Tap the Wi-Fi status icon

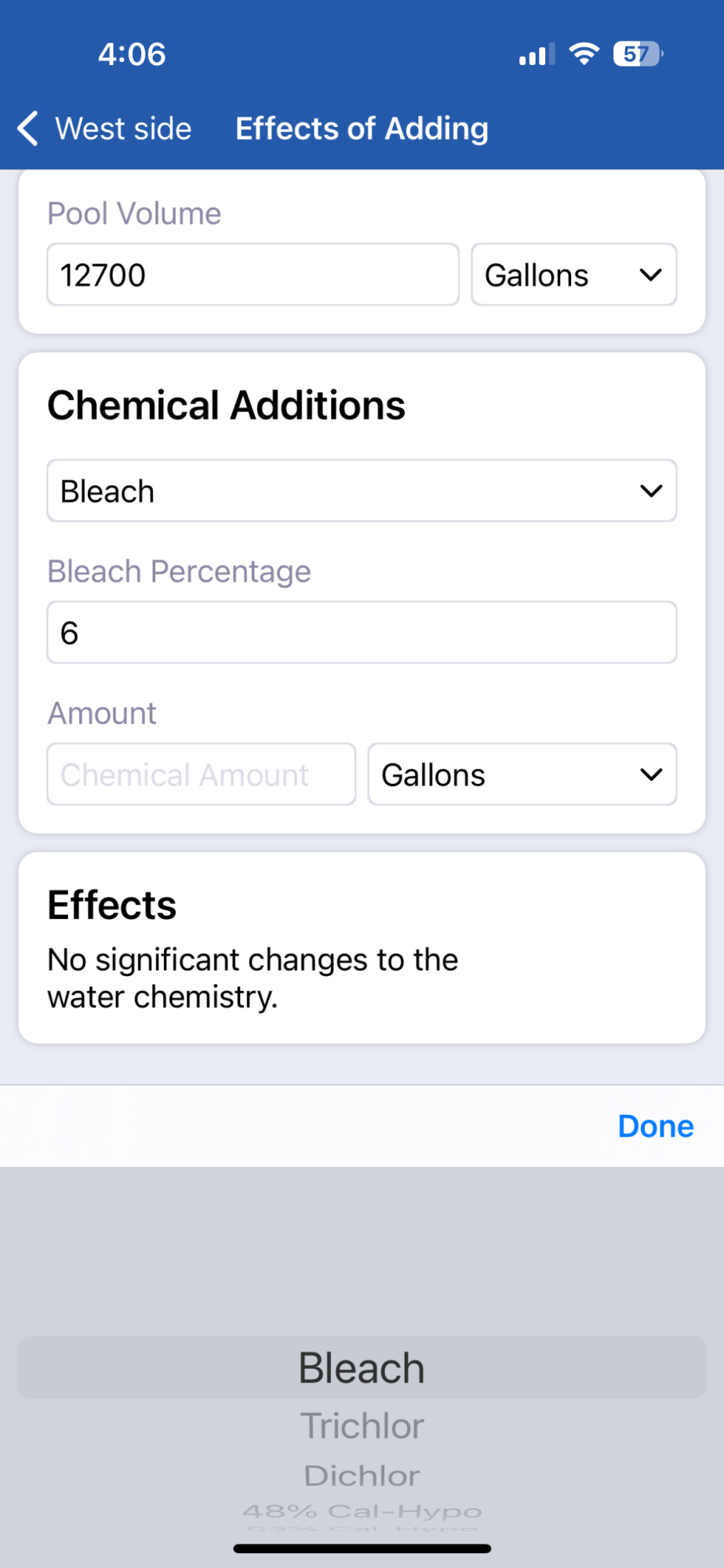[584, 54]
